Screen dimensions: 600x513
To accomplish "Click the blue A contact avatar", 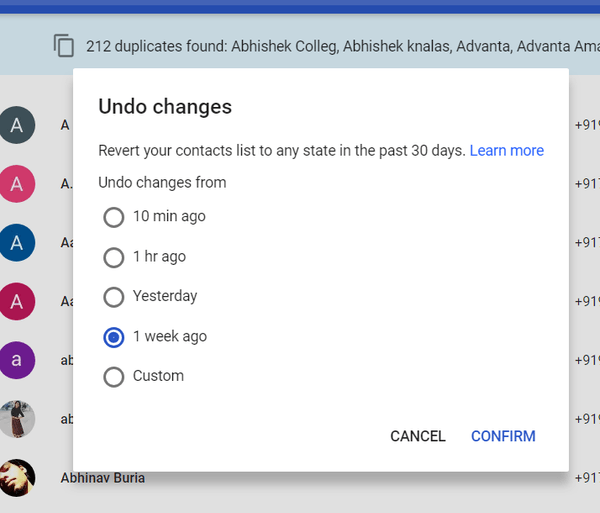I will coord(17,242).
